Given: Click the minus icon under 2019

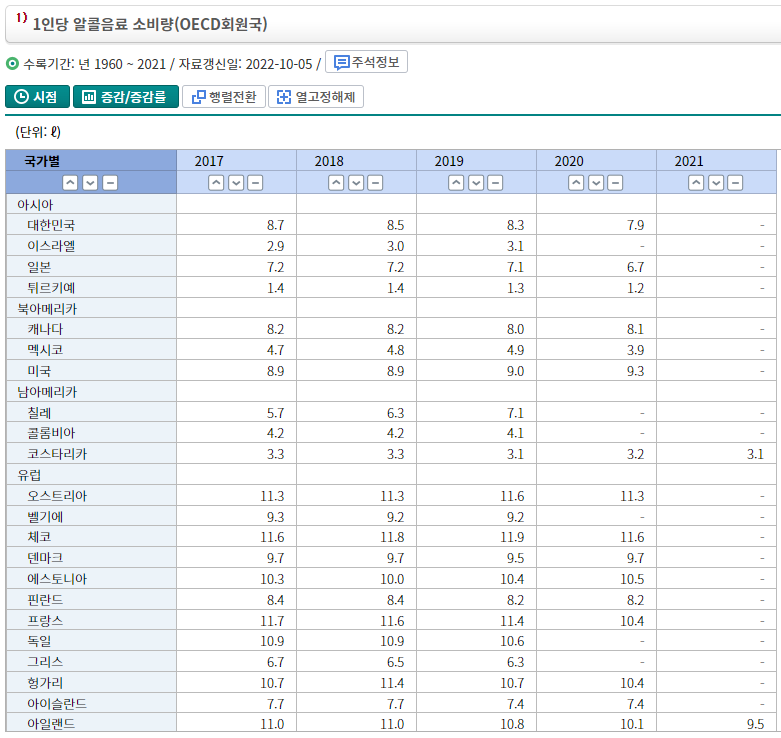Looking at the screenshot, I should click(x=495, y=183).
